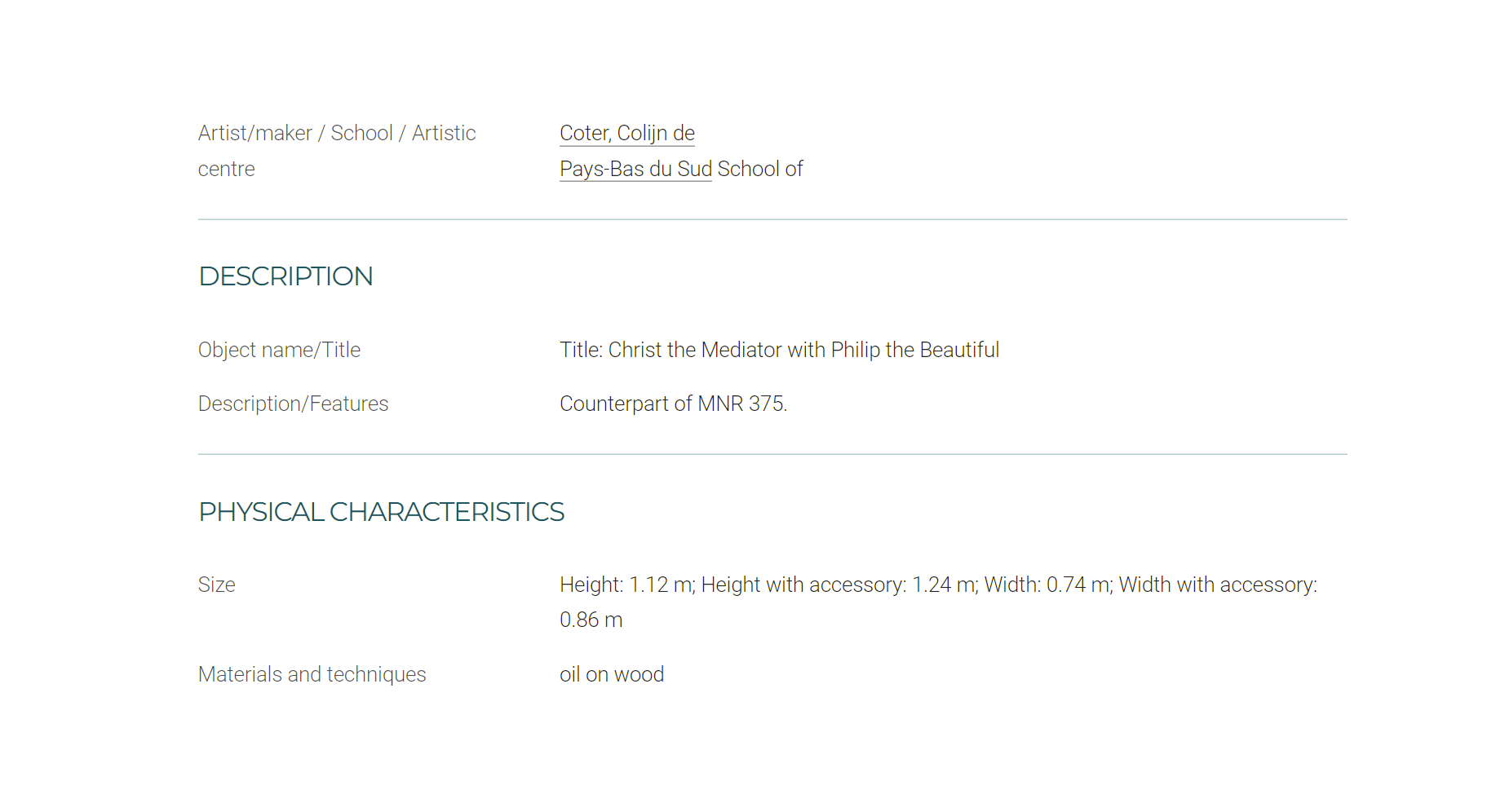Click the oil on wood value
Image resolution: width=1496 pixels, height=812 pixels.
pos(612,675)
